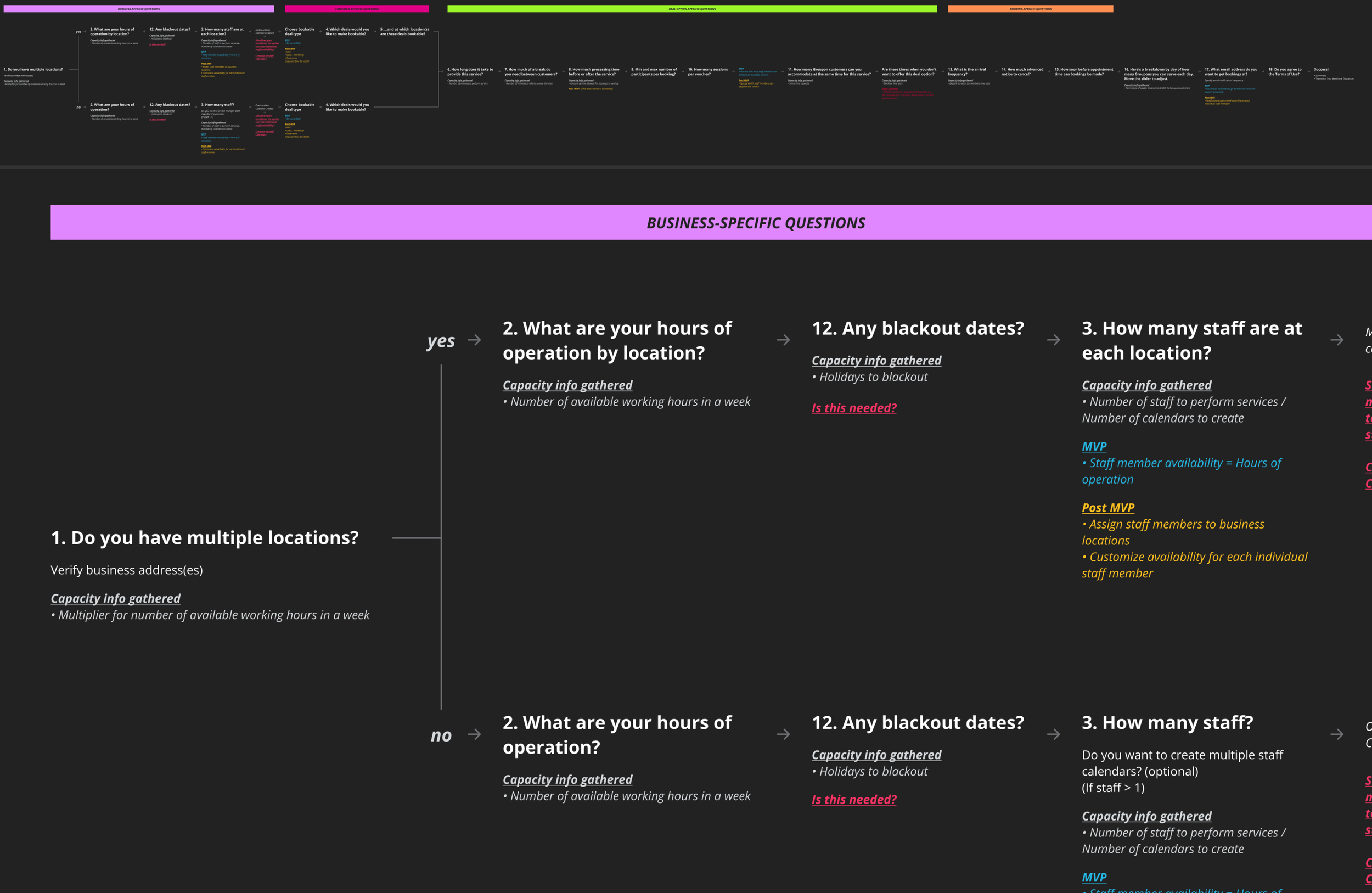Click the Post MVP label under question 3

tap(1107, 507)
